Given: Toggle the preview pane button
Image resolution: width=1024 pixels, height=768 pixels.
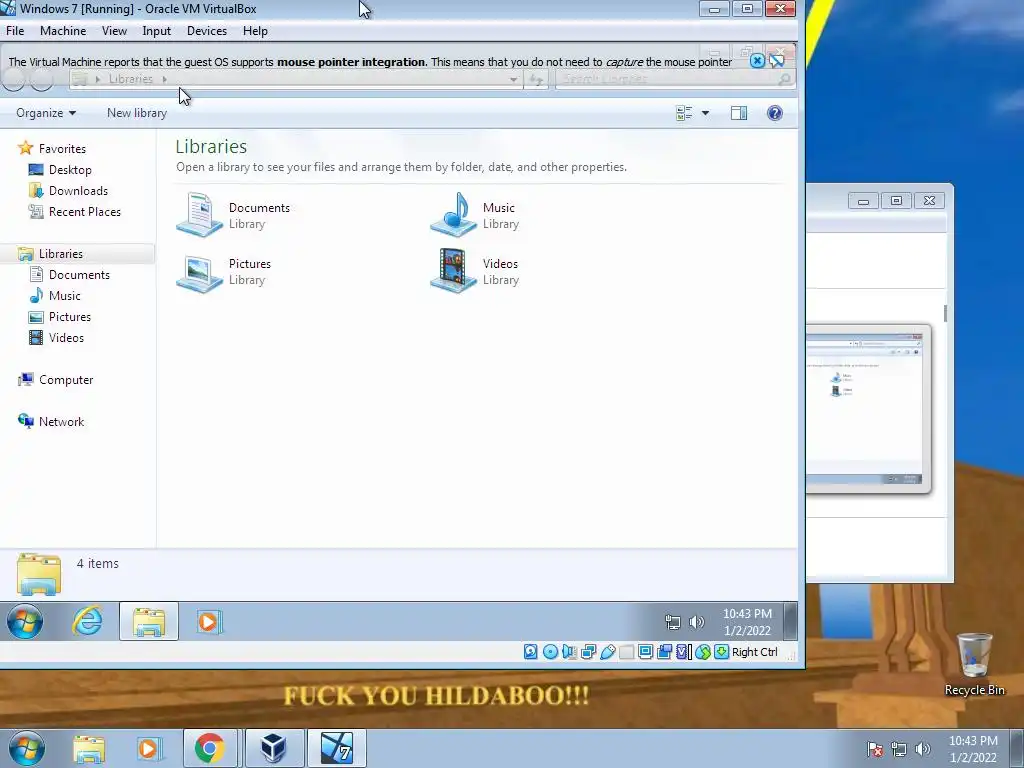Looking at the screenshot, I should point(739,113).
